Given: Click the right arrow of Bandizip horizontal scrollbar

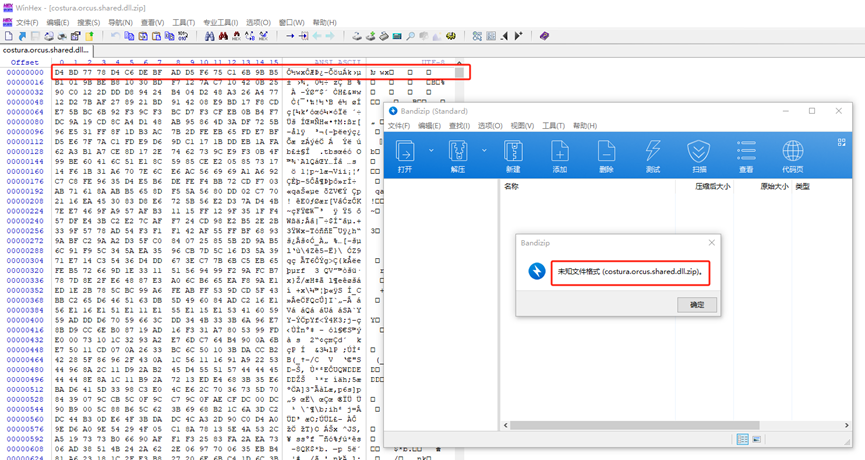Looking at the screenshot, I should tap(846, 425).
